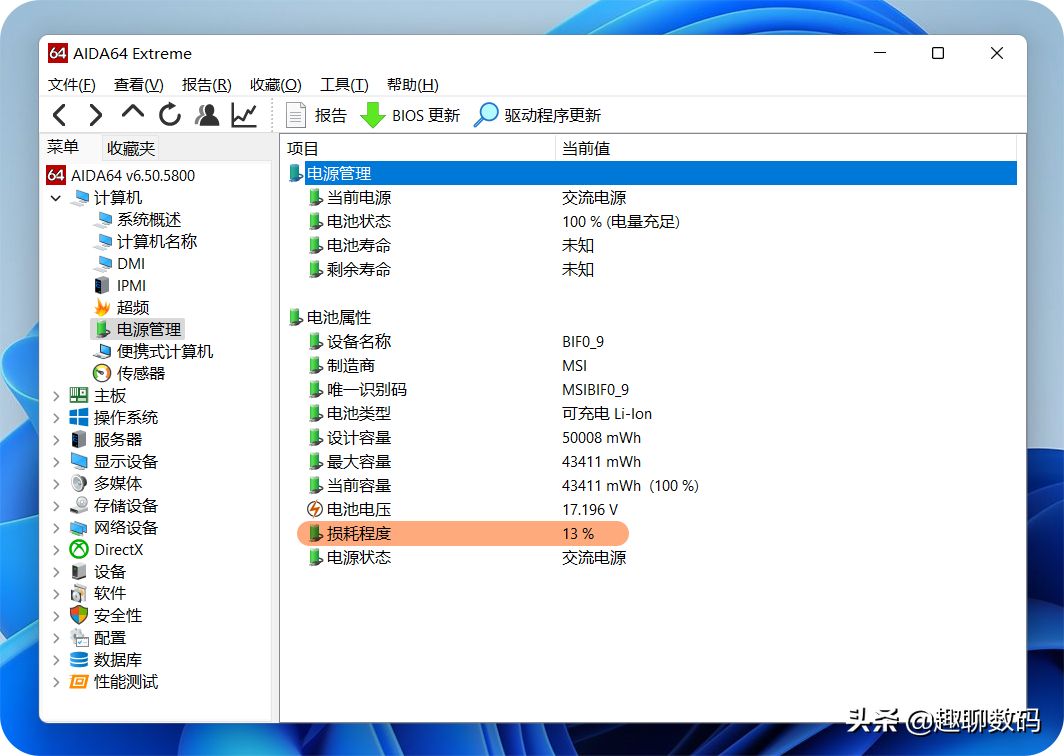The image size is (1064, 756).
Task: Select 传感器 in the sidebar tree
Action: [140, 373]
